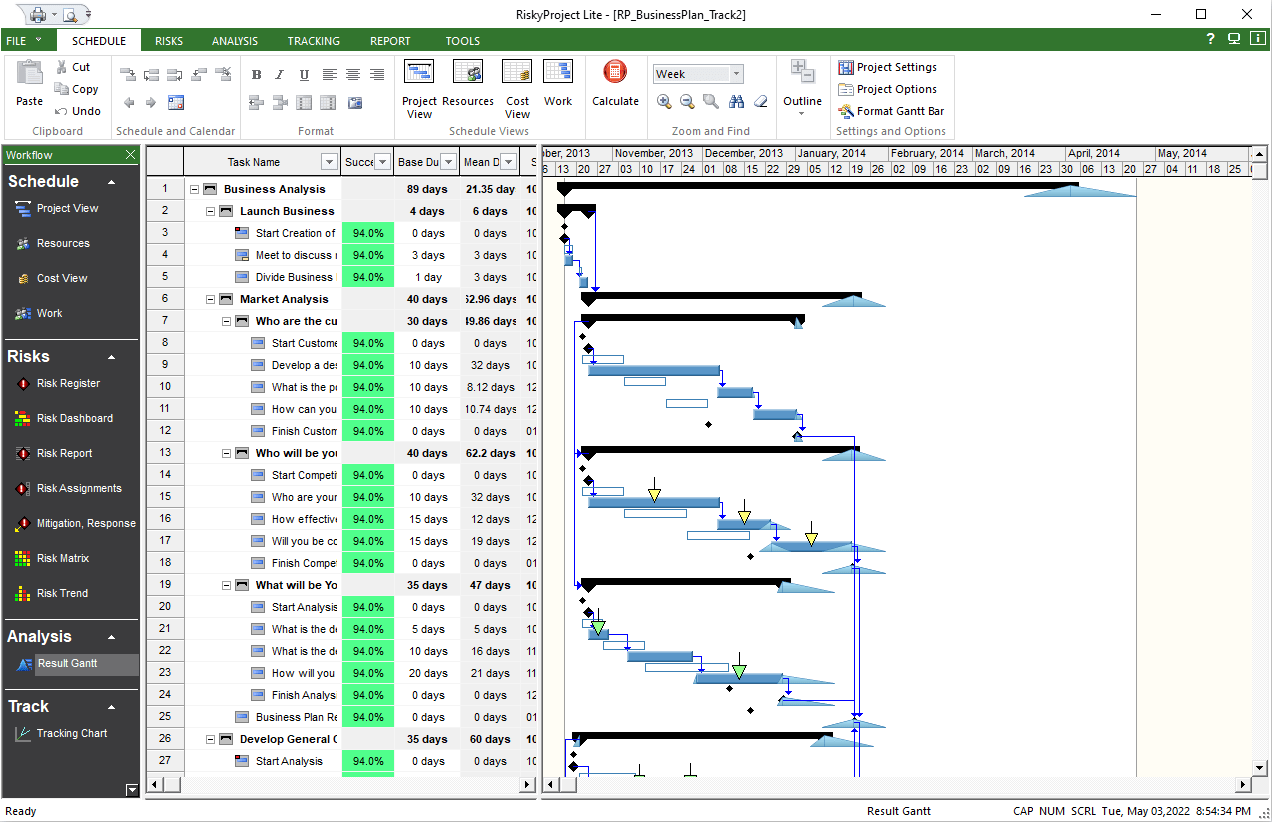Click the yellow risk arrow on row 15 bar

click(x=654, y=491)
